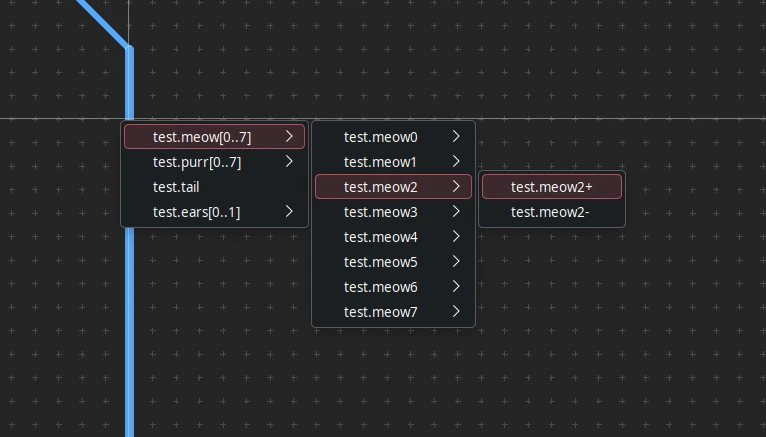Expand chevron beside test.meow1
The height and width of the screenshot is (437, 766).
[x=456, y=162]
